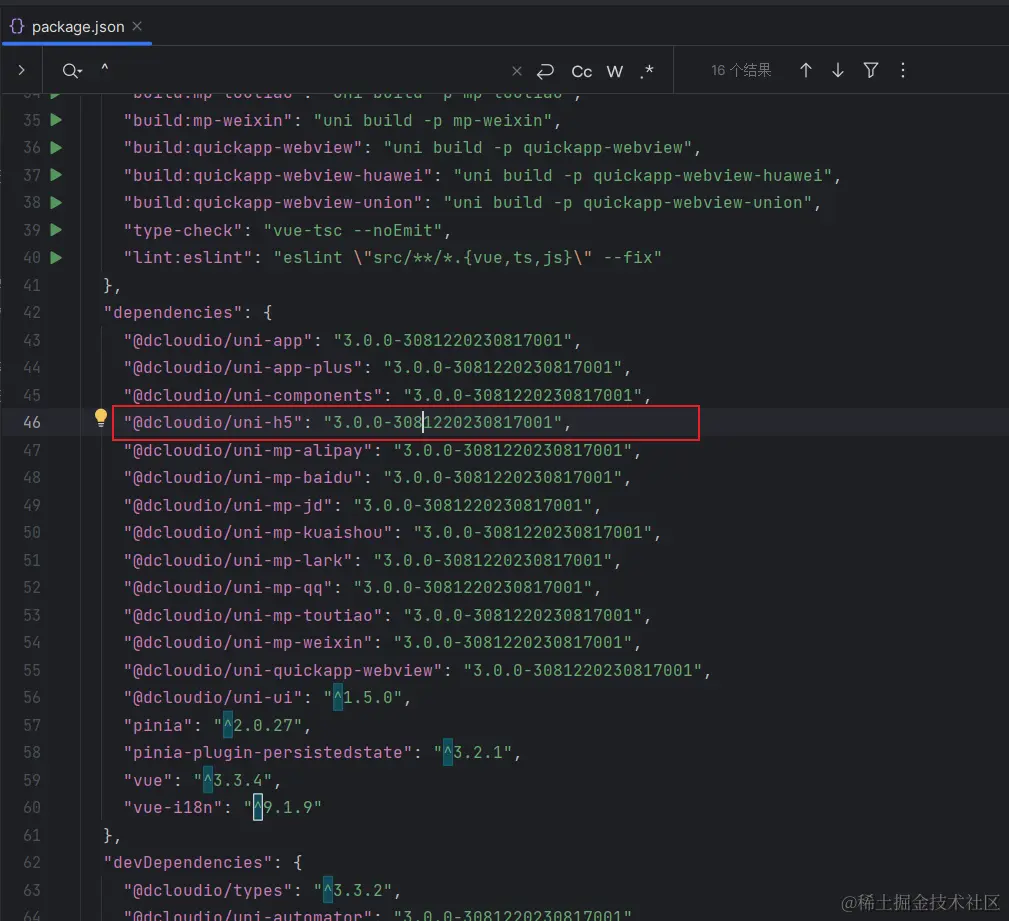
Task: Click line number 61 in gutter
Action: pyautogui.click(x=32, y=835)
